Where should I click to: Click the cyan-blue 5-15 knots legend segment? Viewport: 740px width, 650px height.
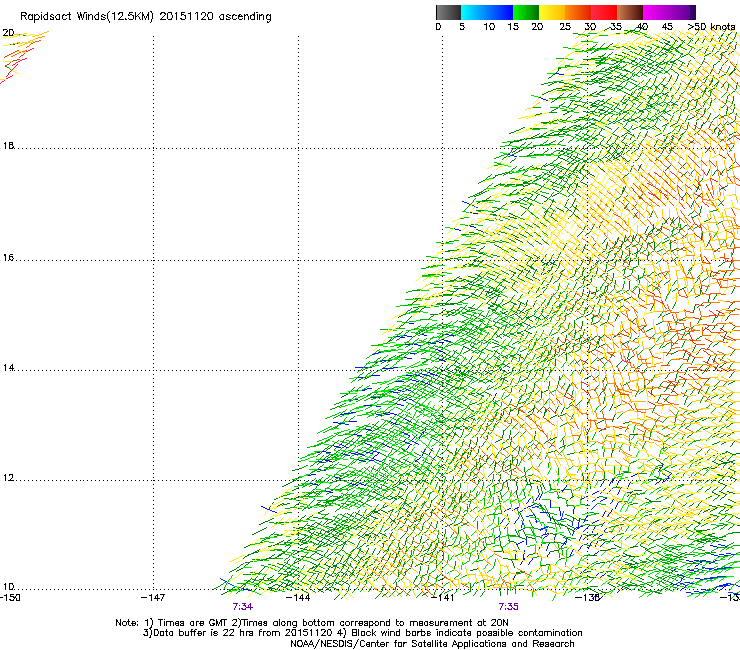(487, 12)
